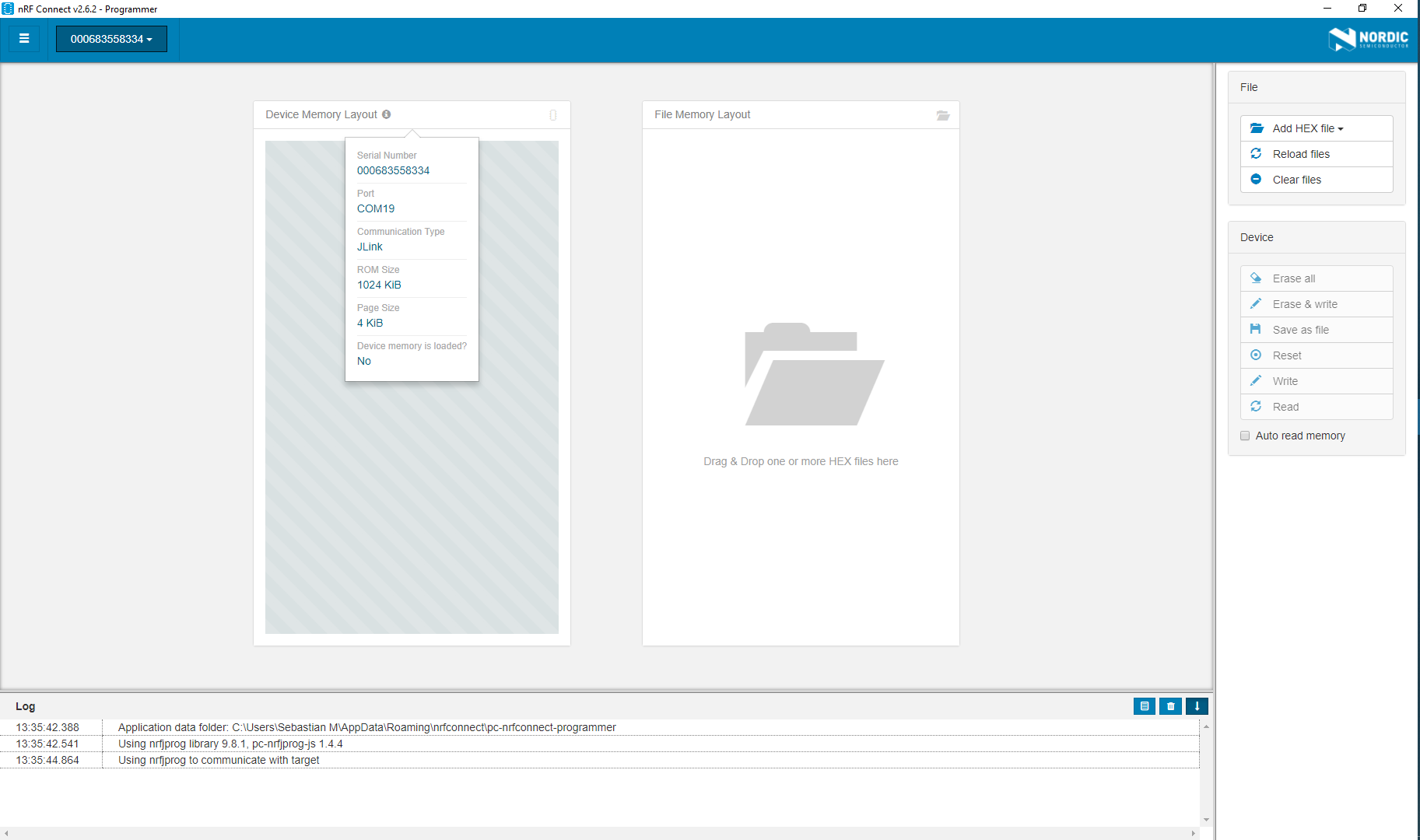
Task: Open the hamburger main menu
Action: [x=24, y=38]
